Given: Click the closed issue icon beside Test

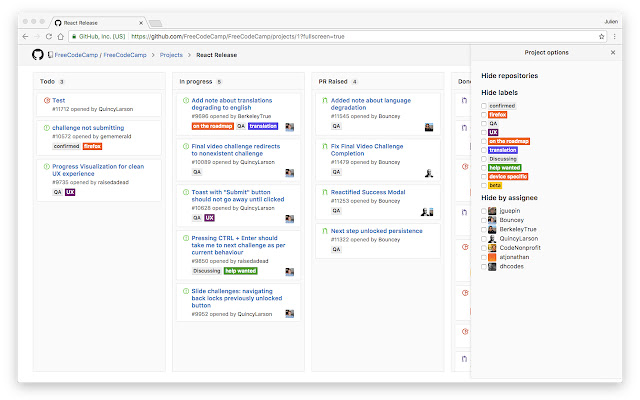Looking at the screenshot, I should (x=47, y=100).
